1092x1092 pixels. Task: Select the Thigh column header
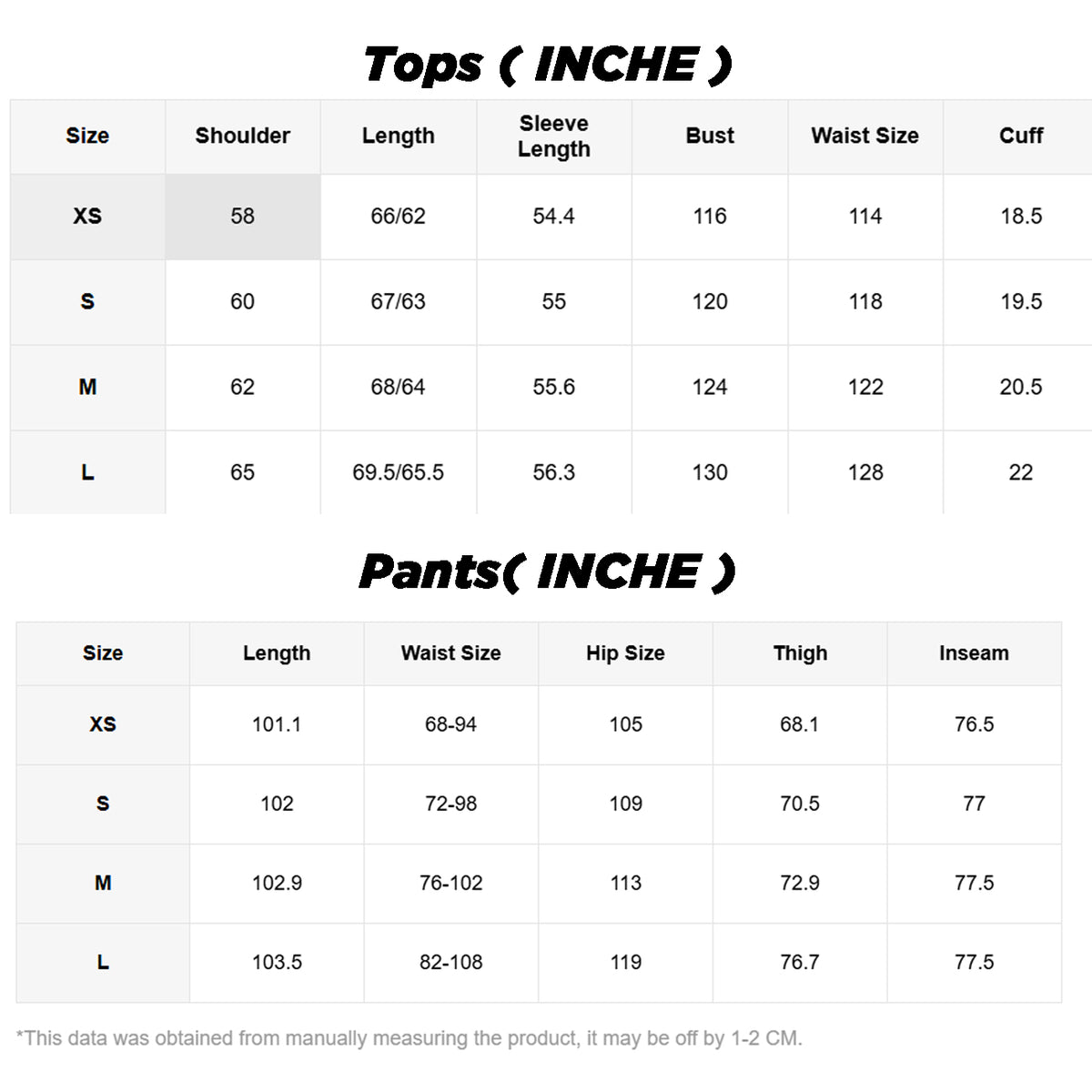(x=800, y=653)
